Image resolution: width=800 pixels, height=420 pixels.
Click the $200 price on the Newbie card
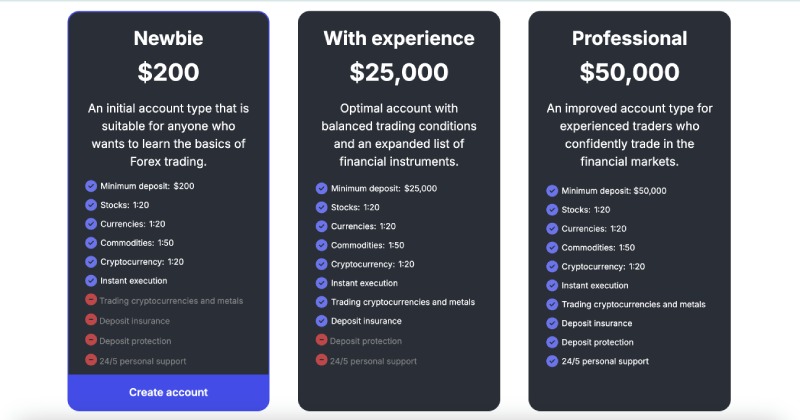tap(168, 72)
